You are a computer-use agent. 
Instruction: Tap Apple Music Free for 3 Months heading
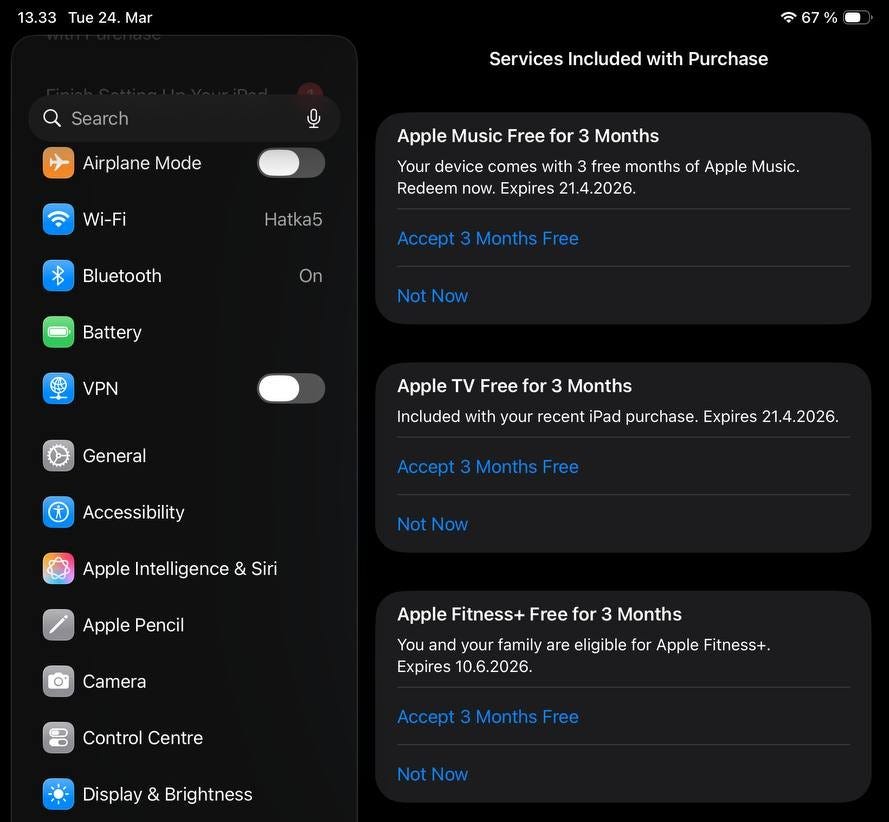point(528,135)
